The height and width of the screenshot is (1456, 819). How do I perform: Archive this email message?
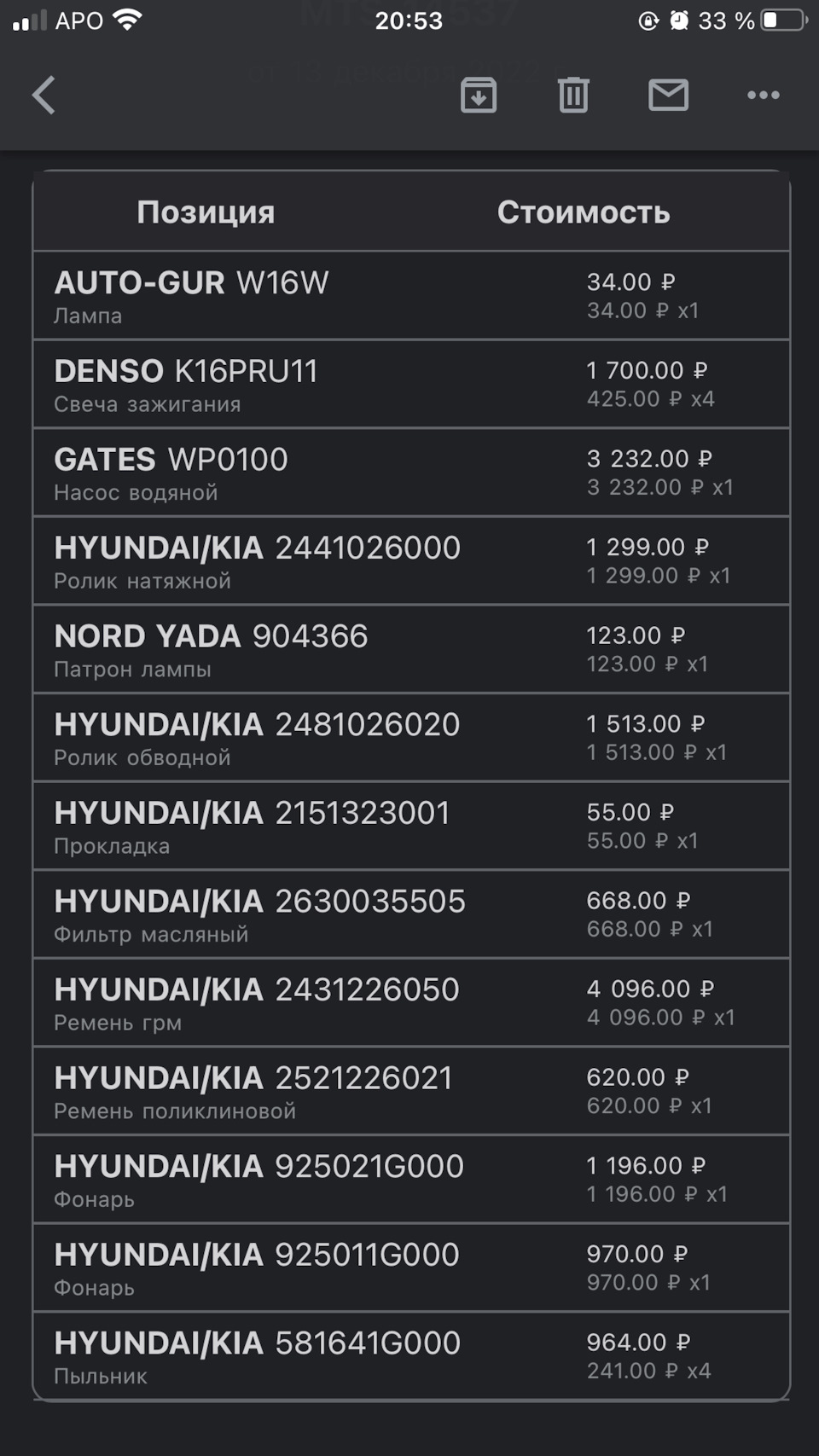tap(479, 95)
